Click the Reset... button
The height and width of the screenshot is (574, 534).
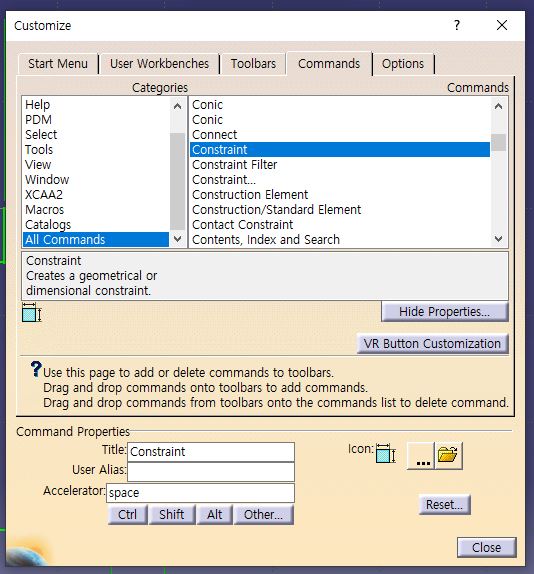(x=444, y=505)
